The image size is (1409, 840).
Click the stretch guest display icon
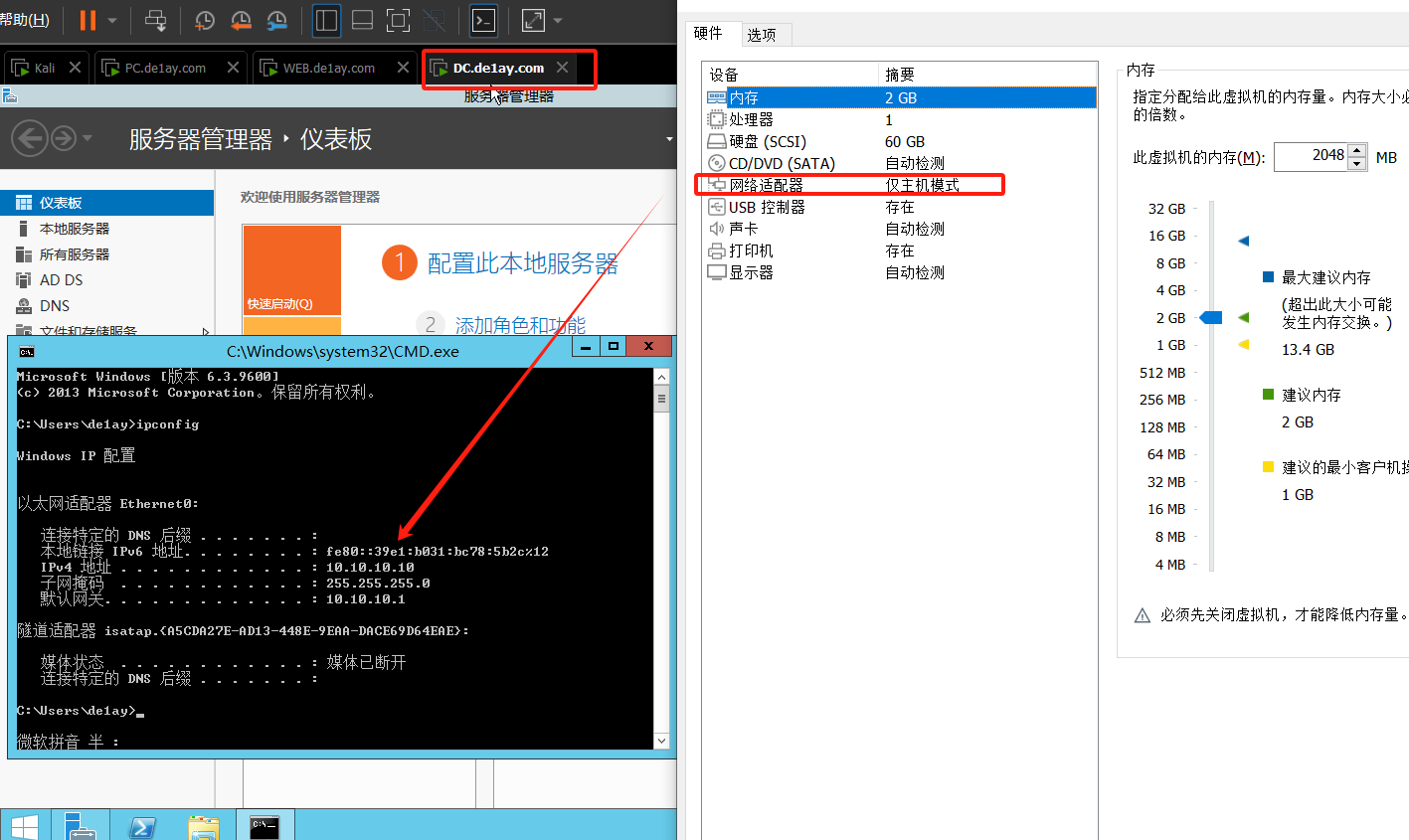click(x=533, y=20)
